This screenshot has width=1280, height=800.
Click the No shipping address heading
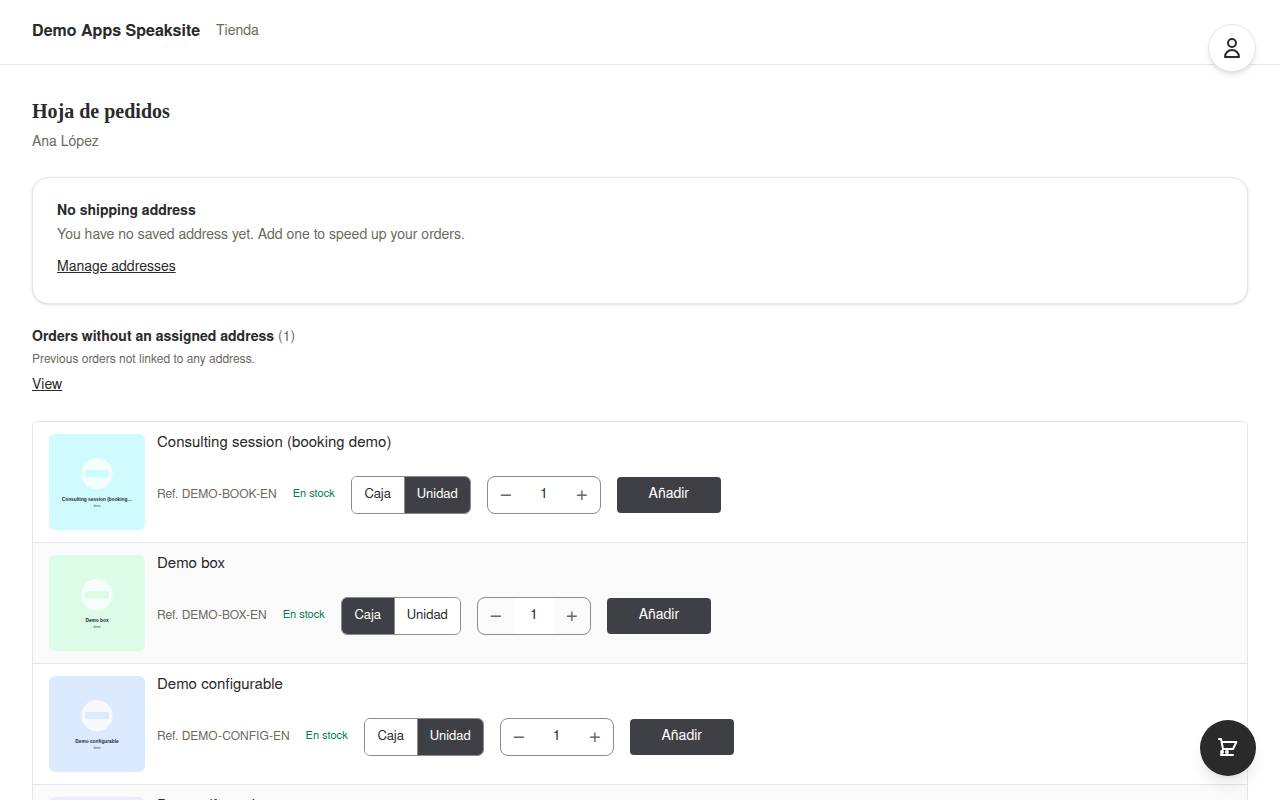(x=126, y=210)
